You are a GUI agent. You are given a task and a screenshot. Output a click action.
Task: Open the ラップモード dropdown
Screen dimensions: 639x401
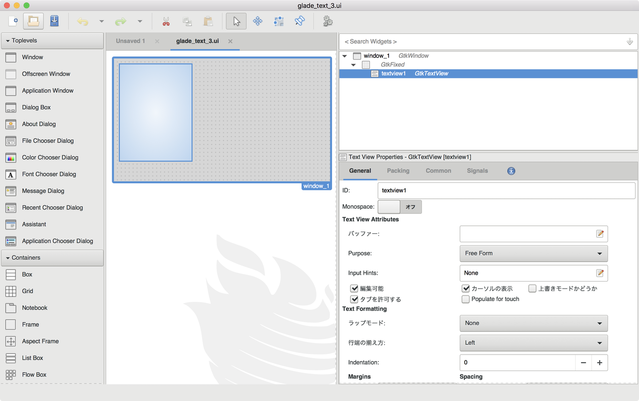point(533,323)
